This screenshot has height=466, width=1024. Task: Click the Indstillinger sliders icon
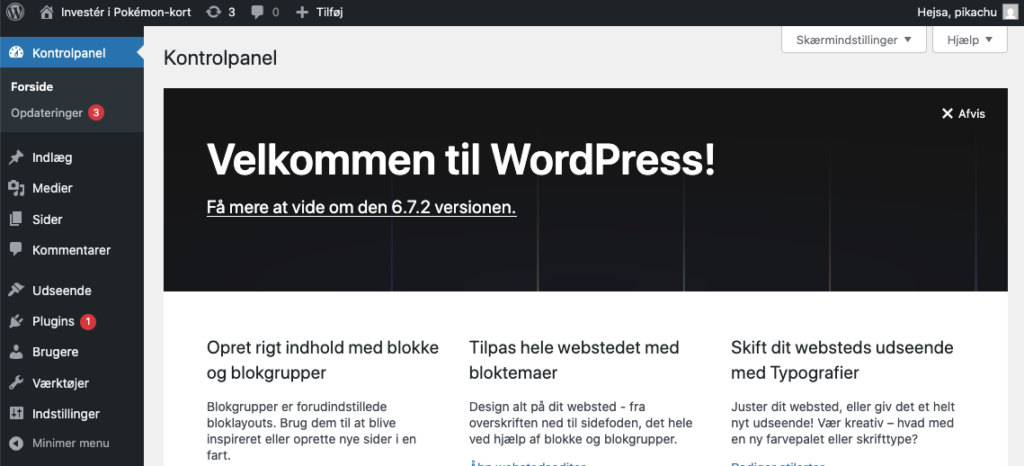pyautogui.click(x=16, y=414)
